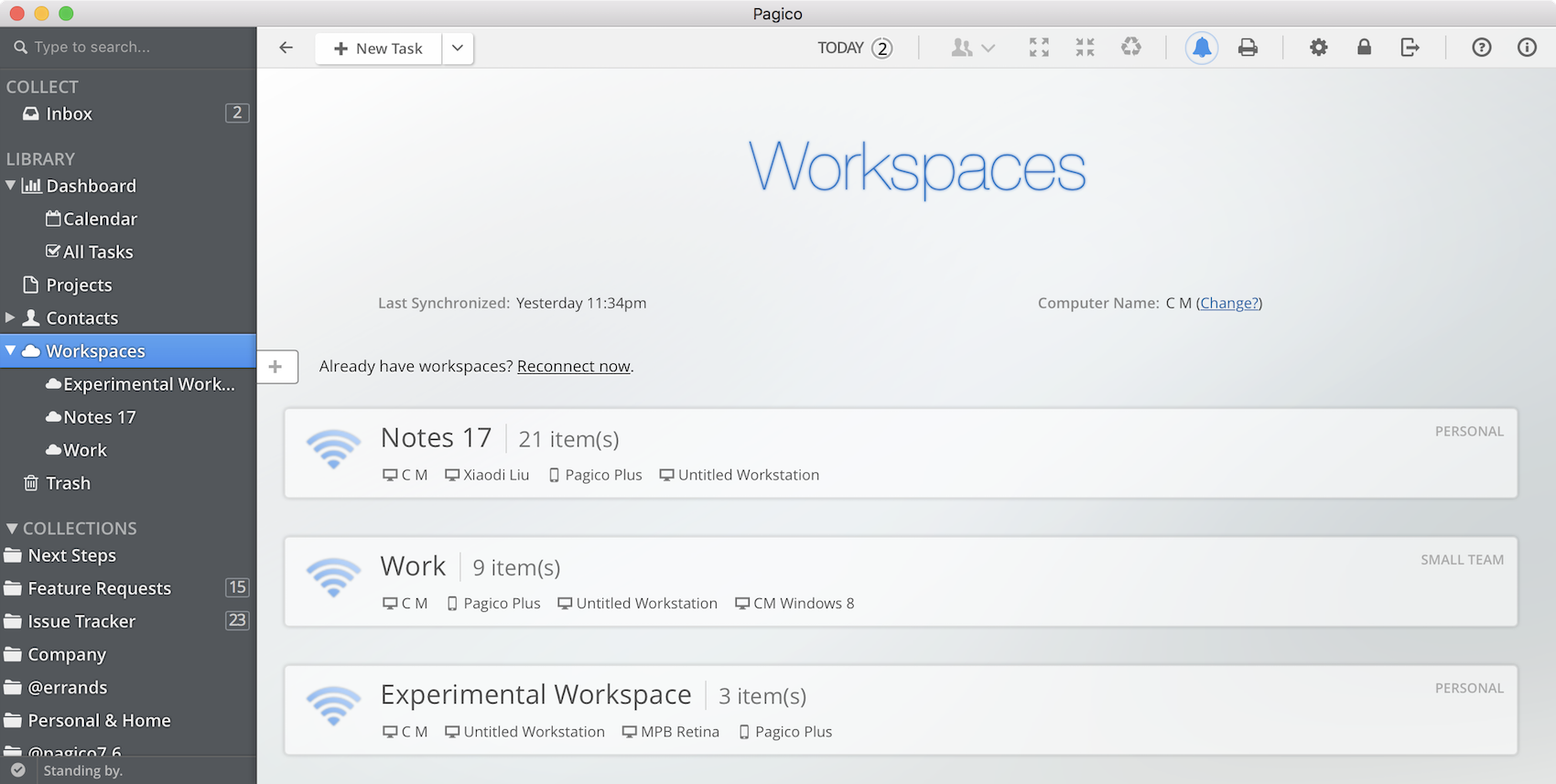Click the Change? computer name link

1229,303
